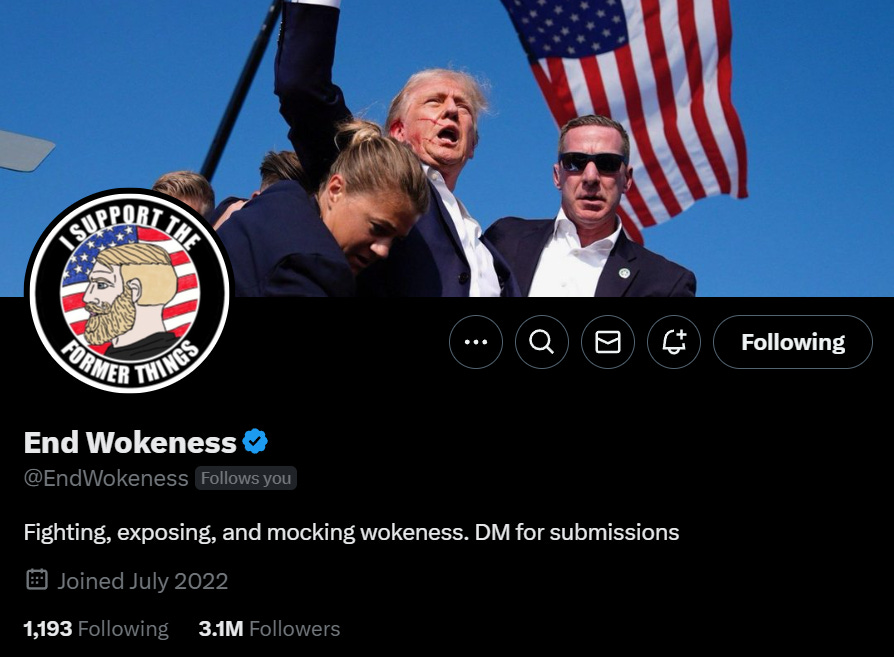Select the @EndWokeness handle text
Screen dimensions: 894x657
pyautogui.click(x=106, y=478)
